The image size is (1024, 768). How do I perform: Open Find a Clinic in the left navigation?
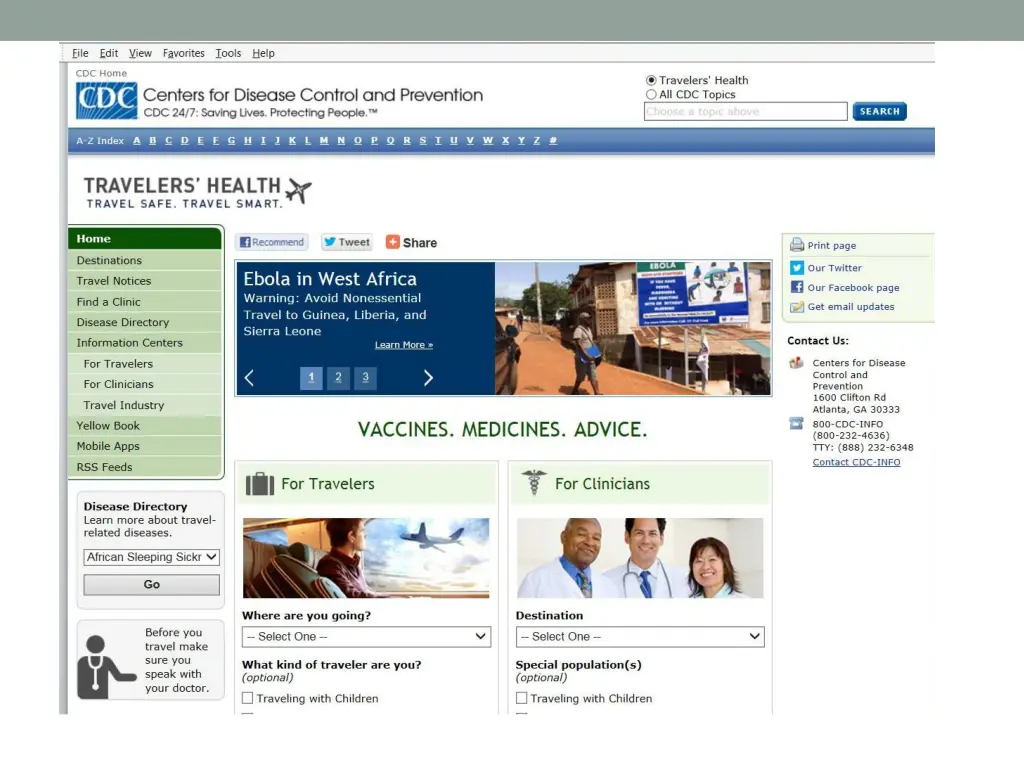click(145, 302)
